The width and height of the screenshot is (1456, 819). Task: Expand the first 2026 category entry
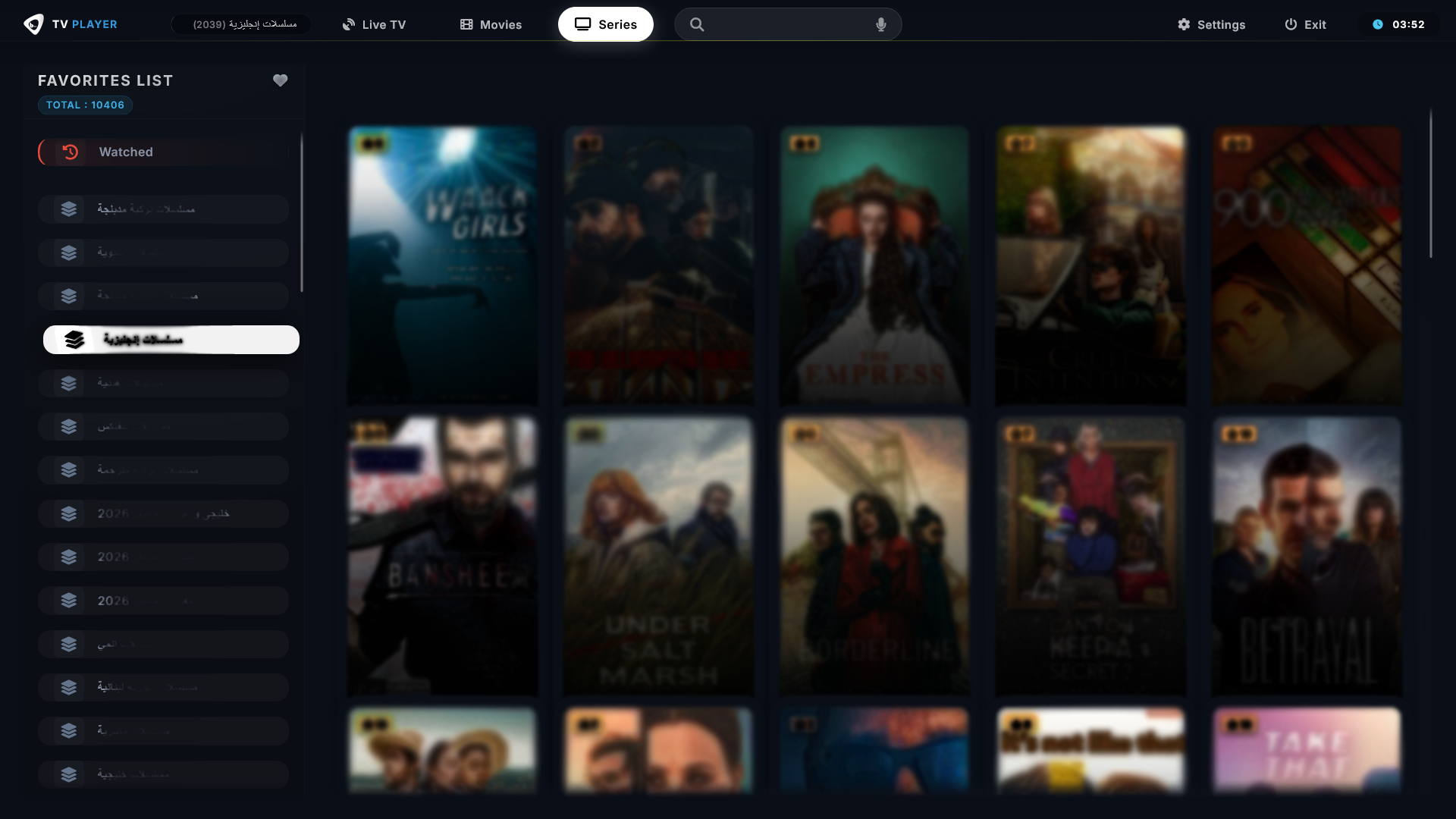[x=163, y=513]
